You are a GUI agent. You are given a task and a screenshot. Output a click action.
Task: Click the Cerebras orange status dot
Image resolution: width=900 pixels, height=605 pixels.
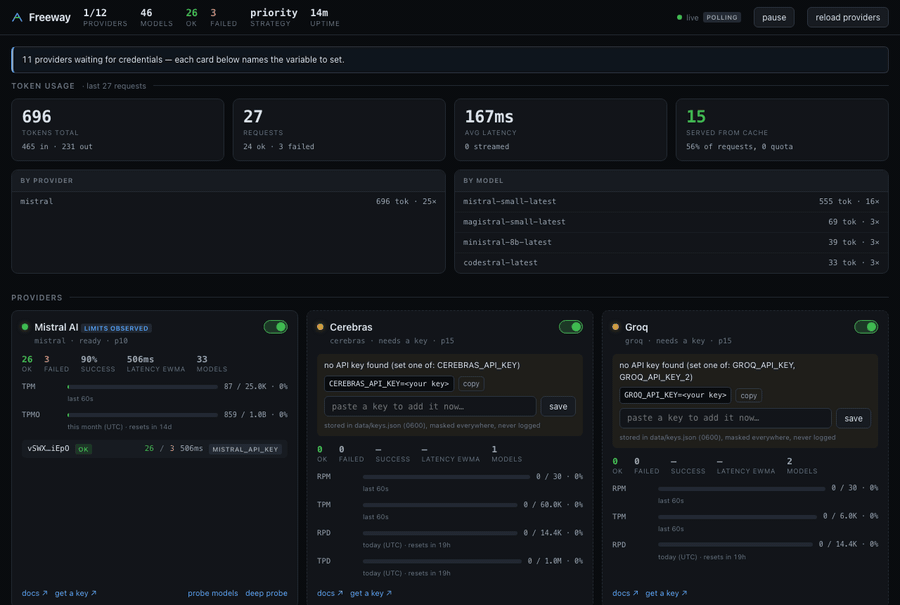point(320,327)
